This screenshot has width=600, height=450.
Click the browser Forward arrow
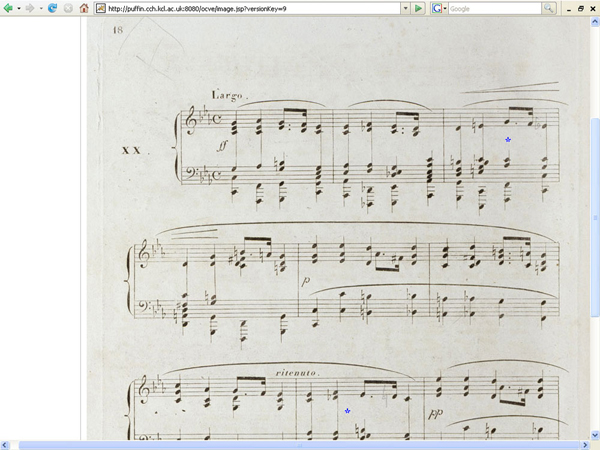point(28,8)
